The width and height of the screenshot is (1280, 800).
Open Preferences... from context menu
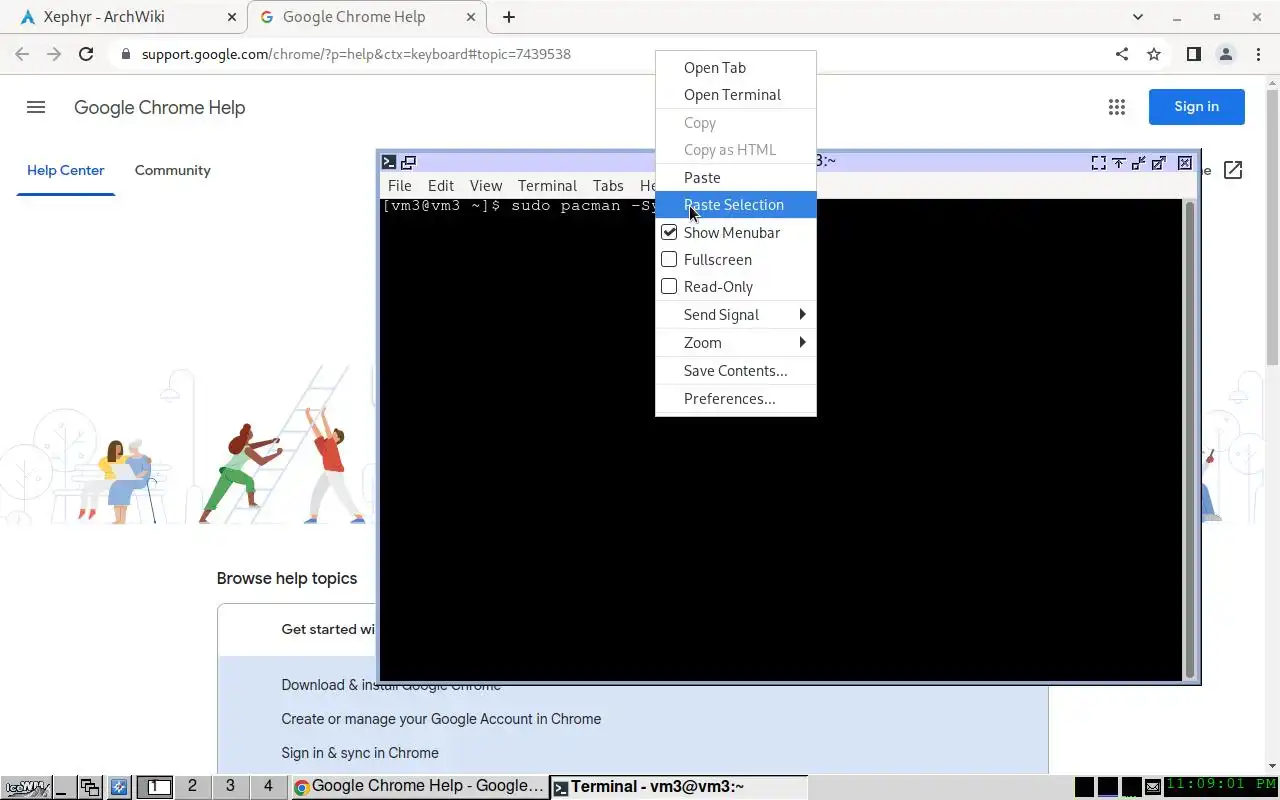pos(736,398)
